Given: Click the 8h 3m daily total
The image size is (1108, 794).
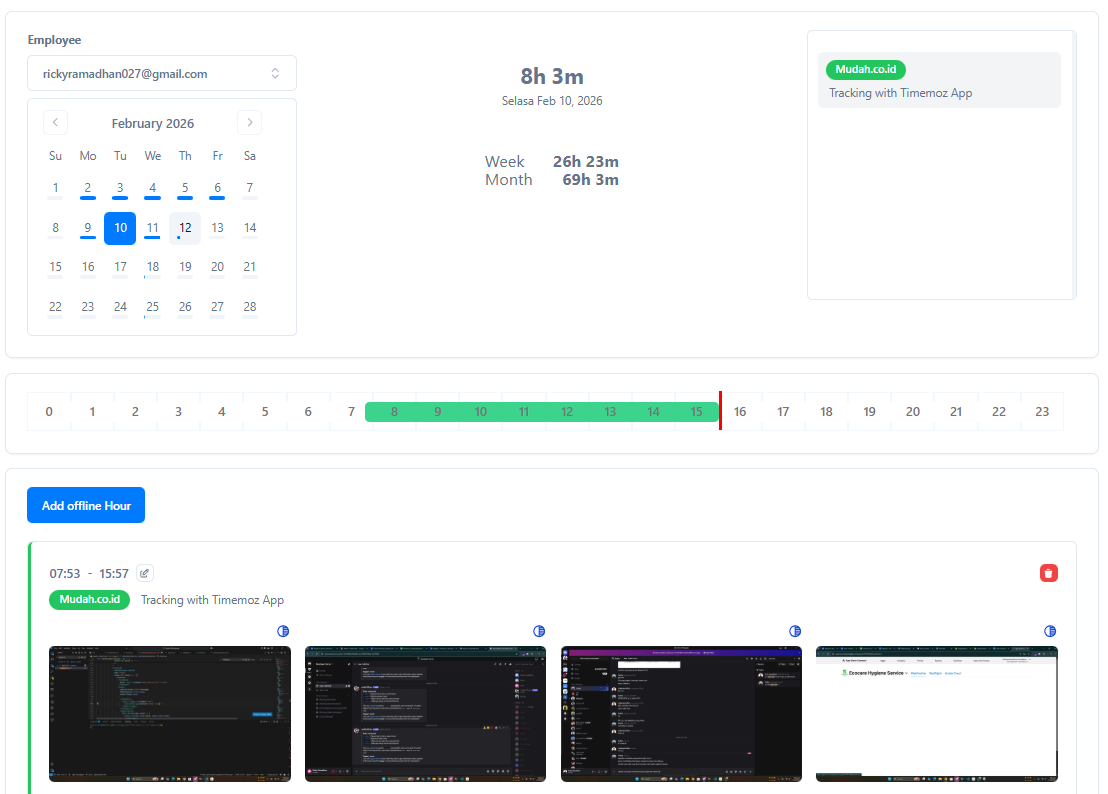Looking at the screenshot, I should coord(552,76).
